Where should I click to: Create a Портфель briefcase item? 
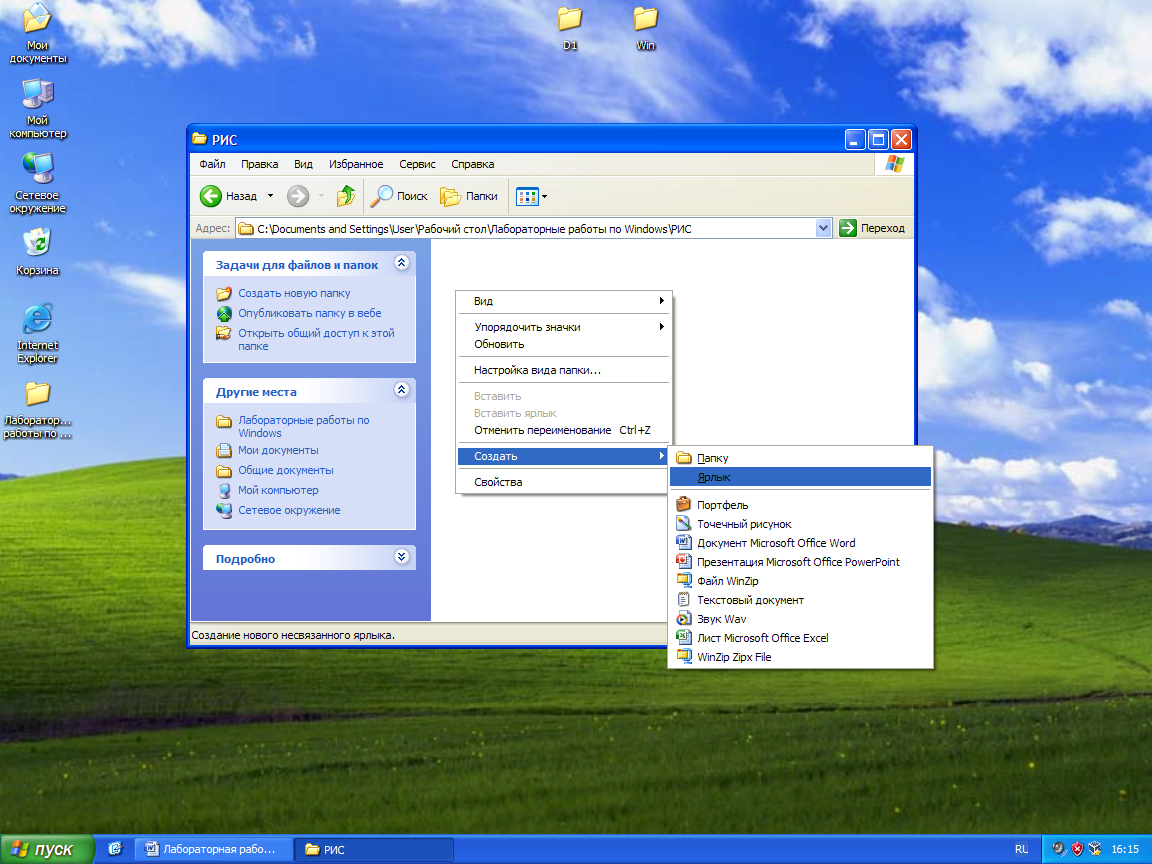(800, 505)
